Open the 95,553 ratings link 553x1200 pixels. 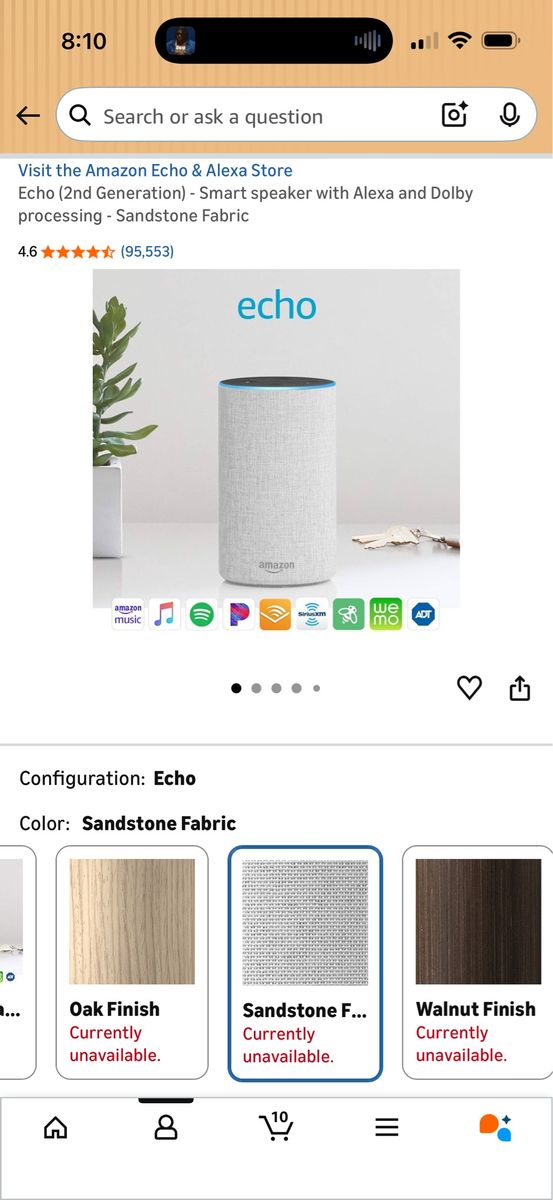(147, 252)
